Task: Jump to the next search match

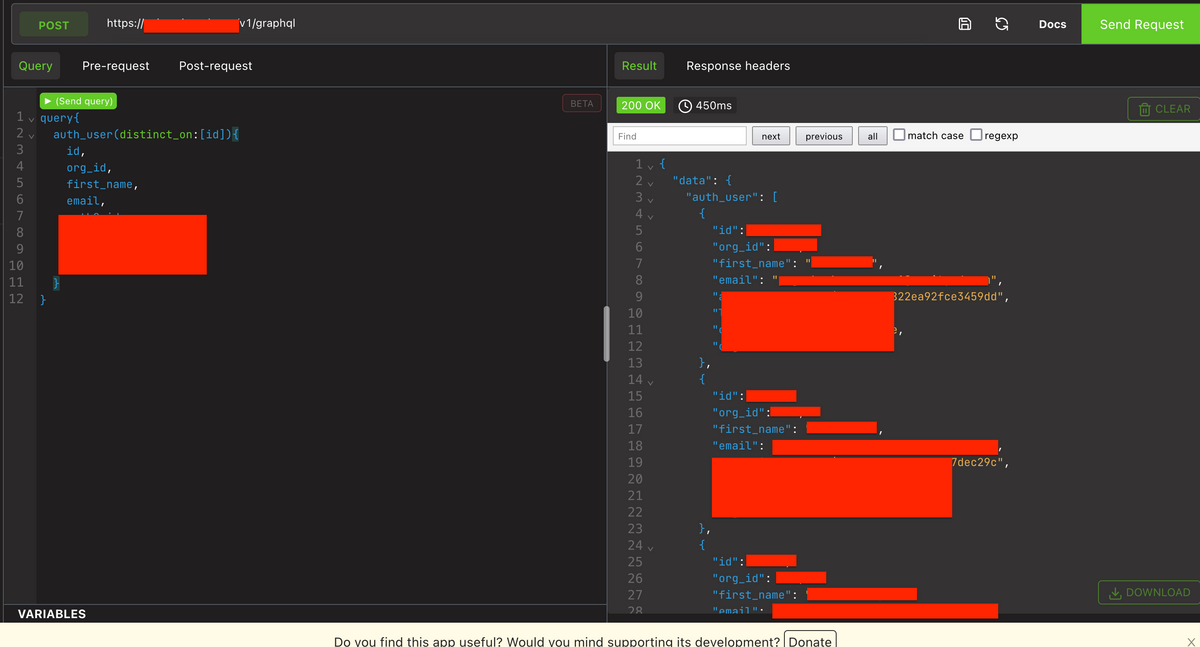Action: (771, 136)
